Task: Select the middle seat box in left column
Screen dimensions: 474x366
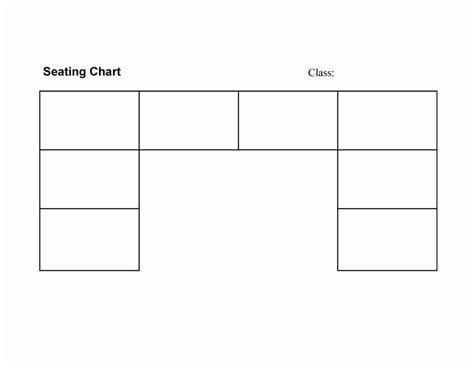Action: coord(89,179)
